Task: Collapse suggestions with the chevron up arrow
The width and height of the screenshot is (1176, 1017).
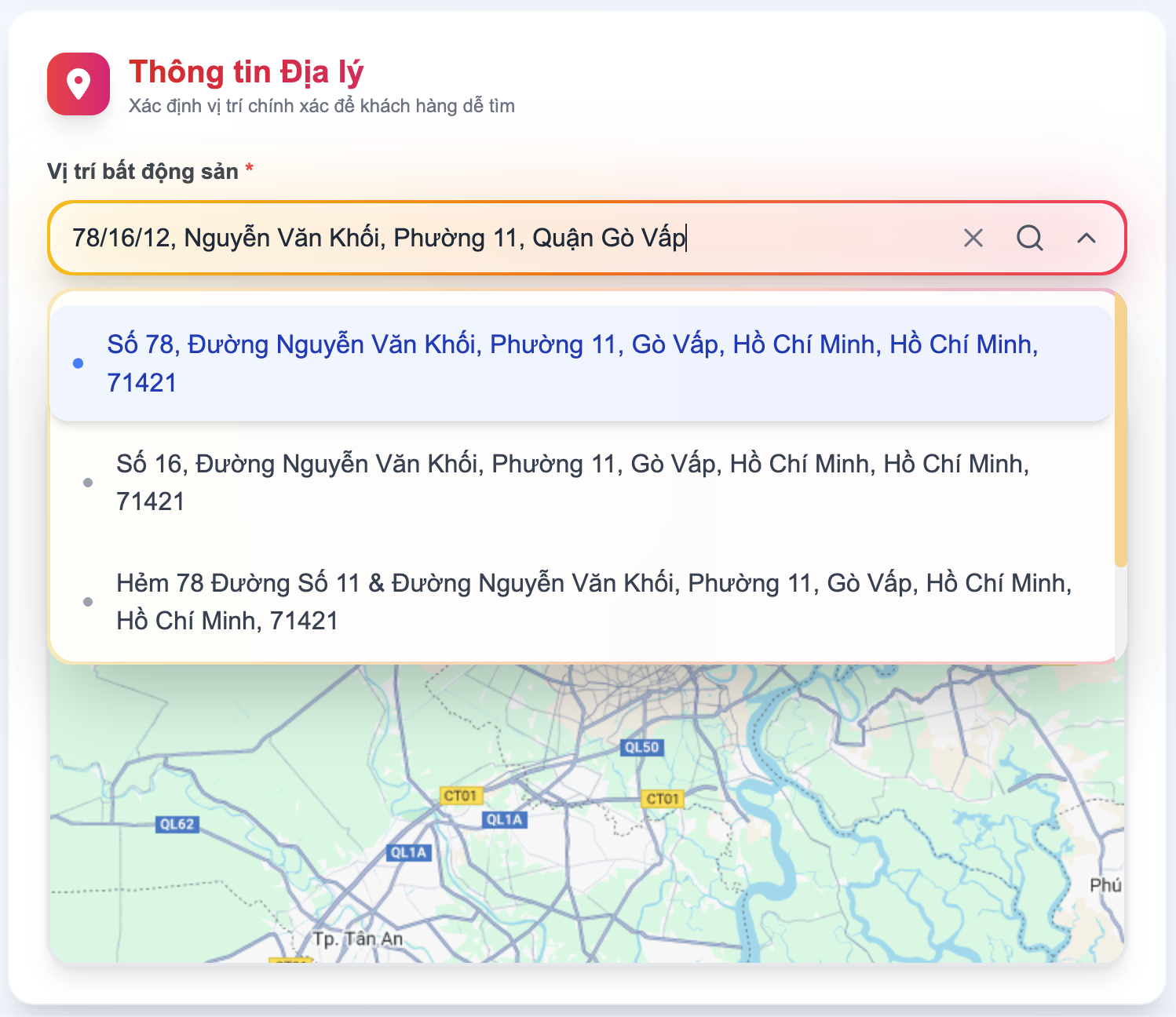Action: [1086, 238]
